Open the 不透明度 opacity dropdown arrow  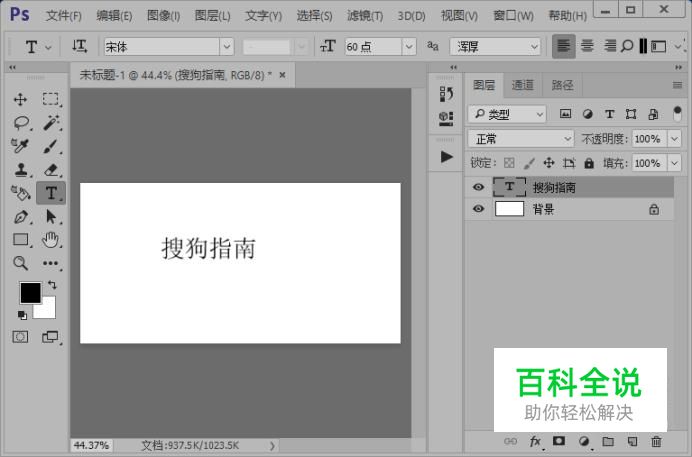(x=674, y=139)
